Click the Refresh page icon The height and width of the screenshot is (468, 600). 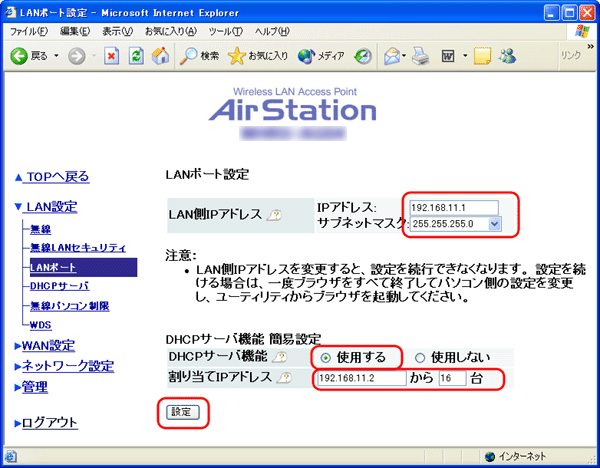(136, 56)
